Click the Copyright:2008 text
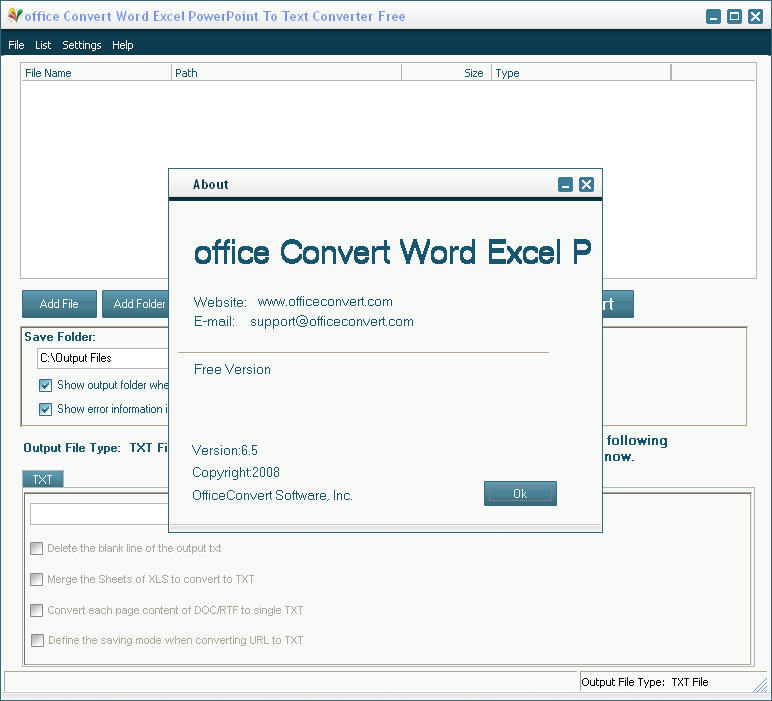Screen dimensions: 772x701 (236, 472)
